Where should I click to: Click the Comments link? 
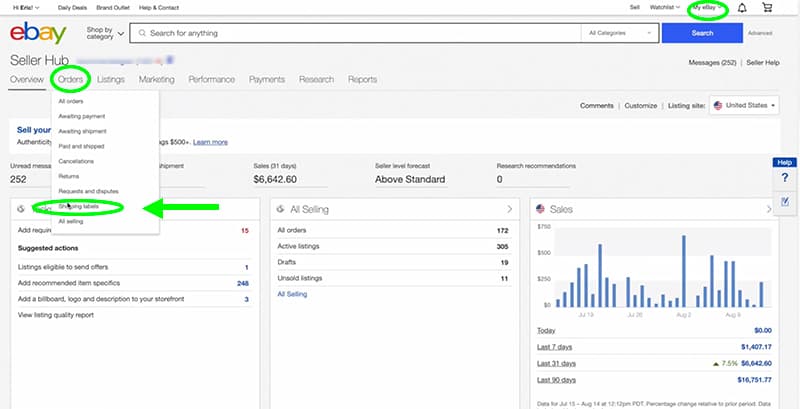(x=596, y=106)
